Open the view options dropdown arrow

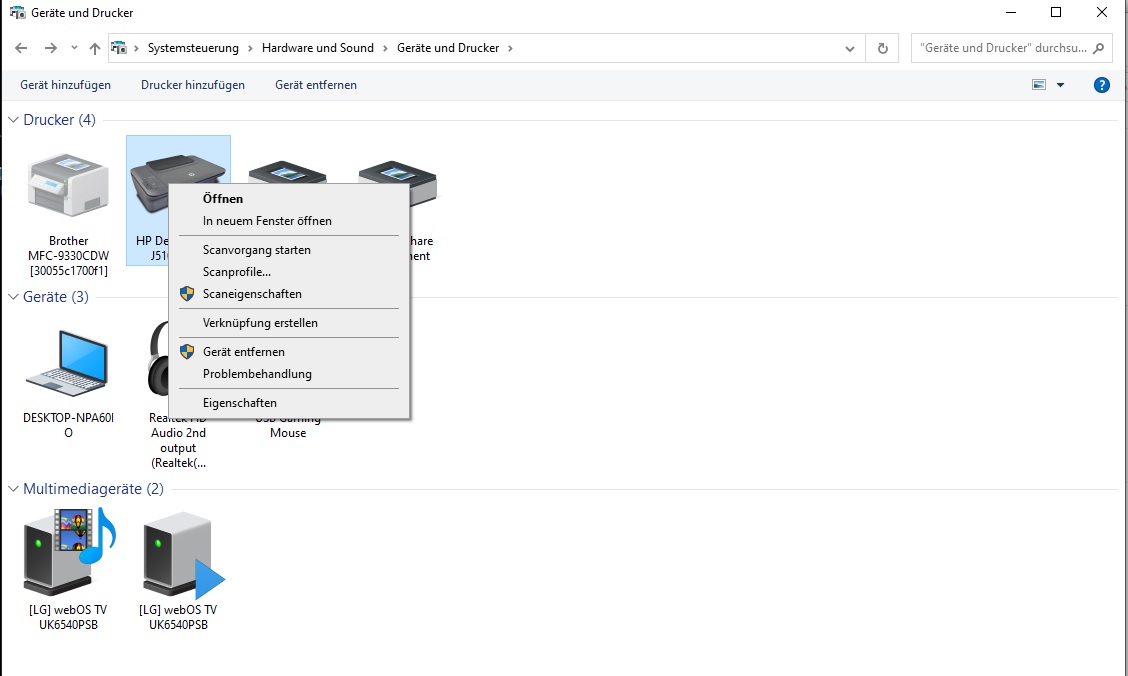(x=1060, y=85)
